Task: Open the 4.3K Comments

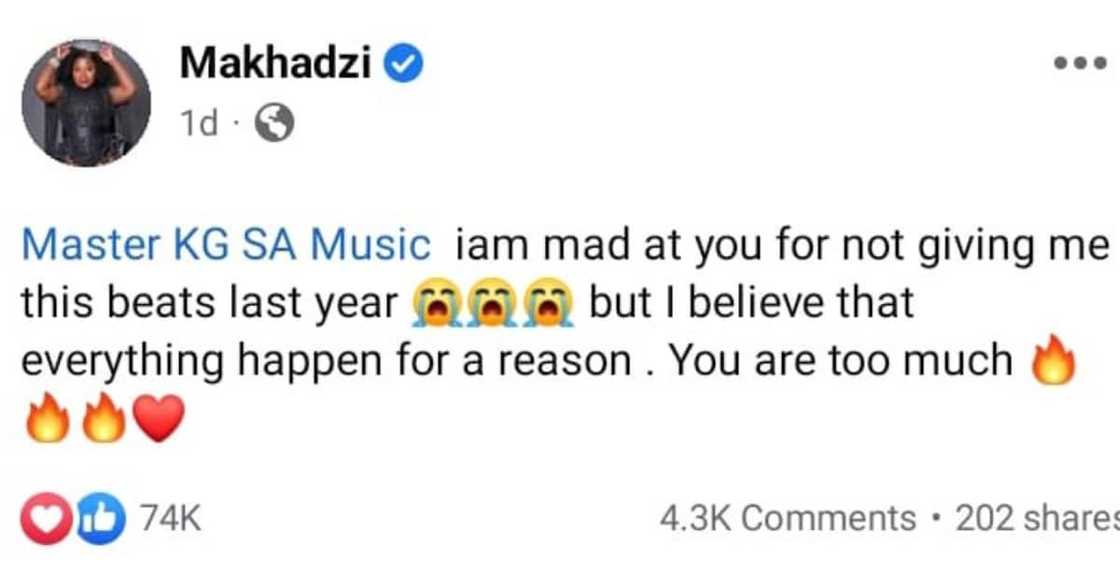Action: (x=788, y=518)
